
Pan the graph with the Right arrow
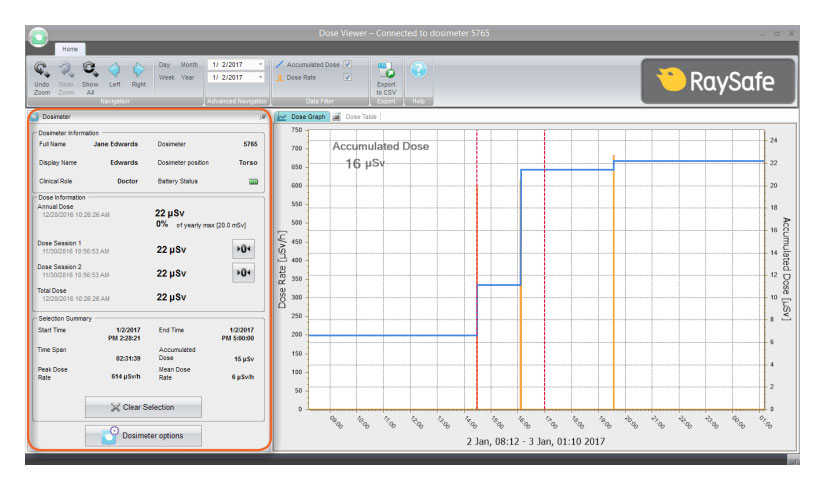coord(138,70)
